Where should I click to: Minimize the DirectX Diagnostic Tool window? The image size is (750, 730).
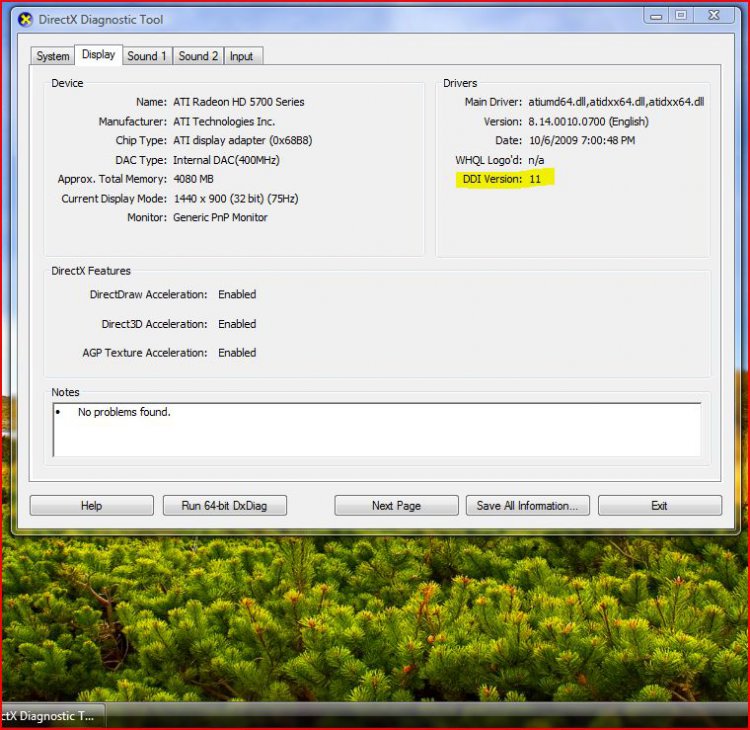[656, 16]
